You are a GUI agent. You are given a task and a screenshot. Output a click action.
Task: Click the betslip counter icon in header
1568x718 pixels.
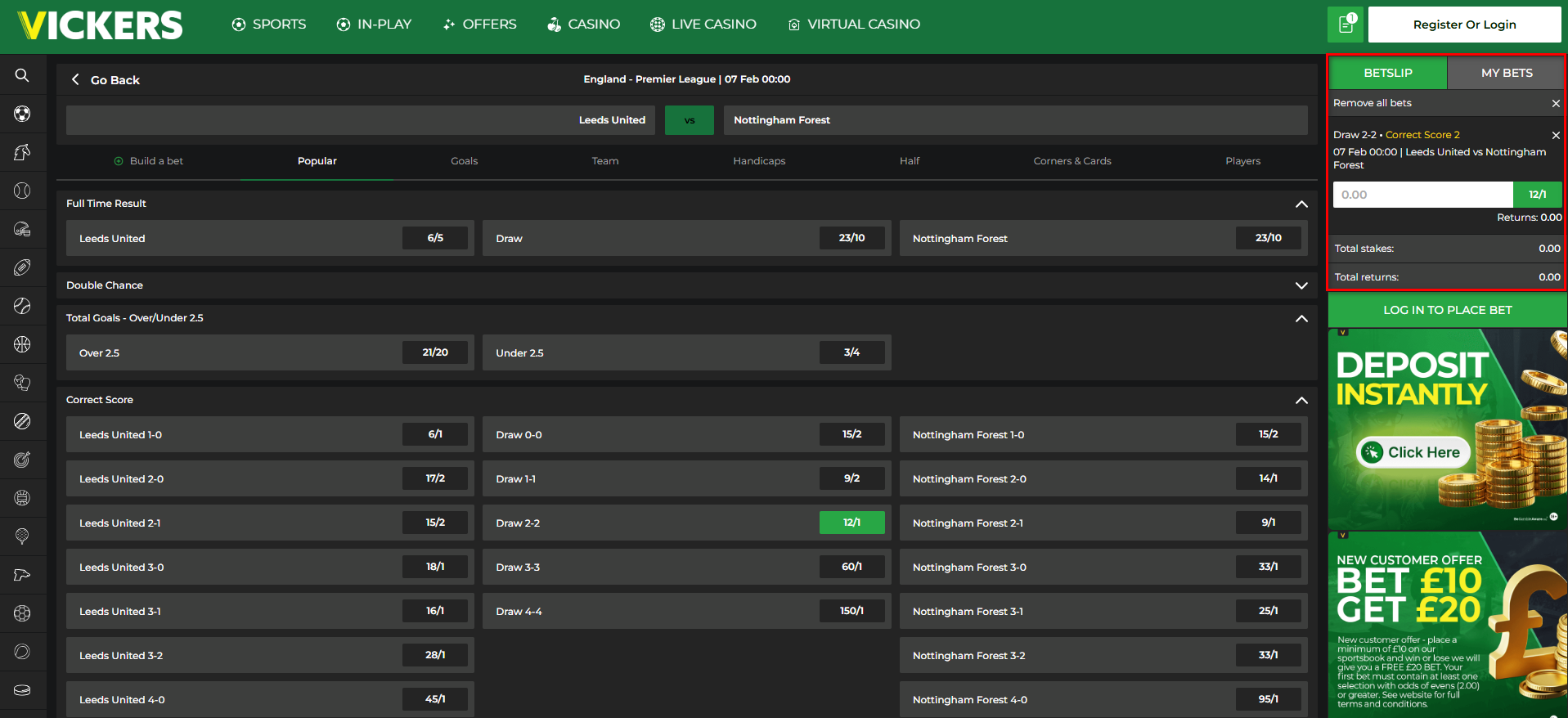1346,25
